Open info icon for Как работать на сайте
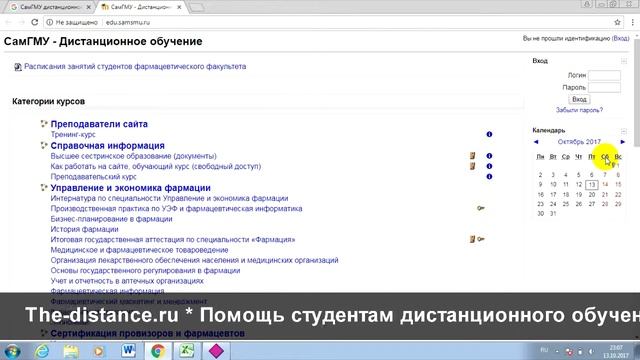Image resolution: width=640 pixels, height=360 pixels. click(x=489, y=167)
